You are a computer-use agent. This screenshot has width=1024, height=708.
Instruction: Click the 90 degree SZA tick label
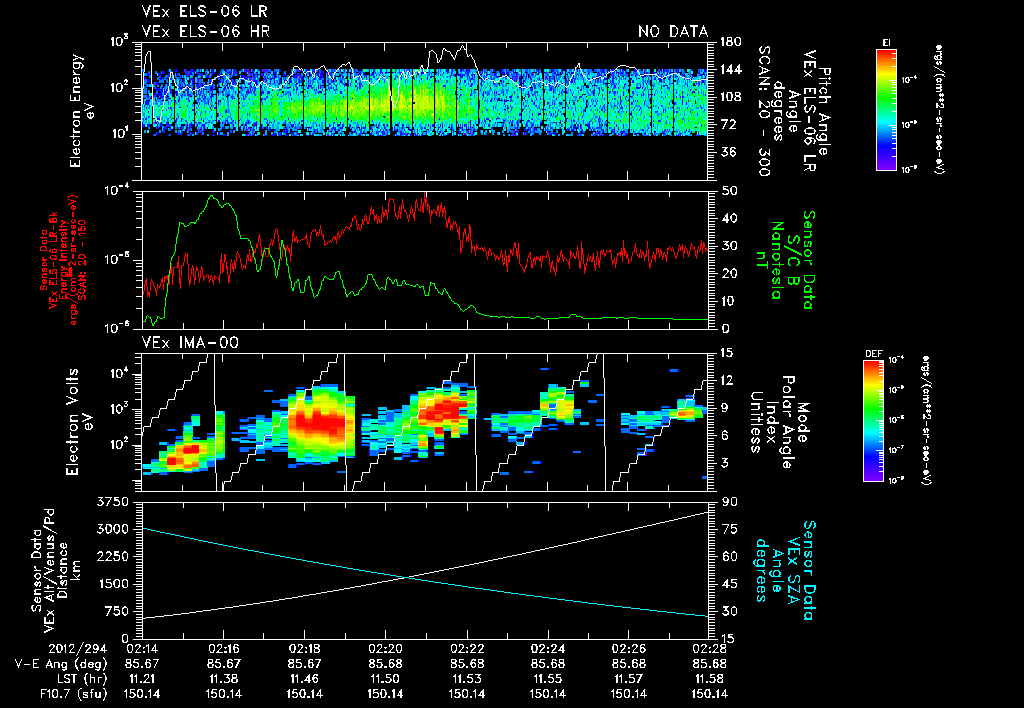728,501
